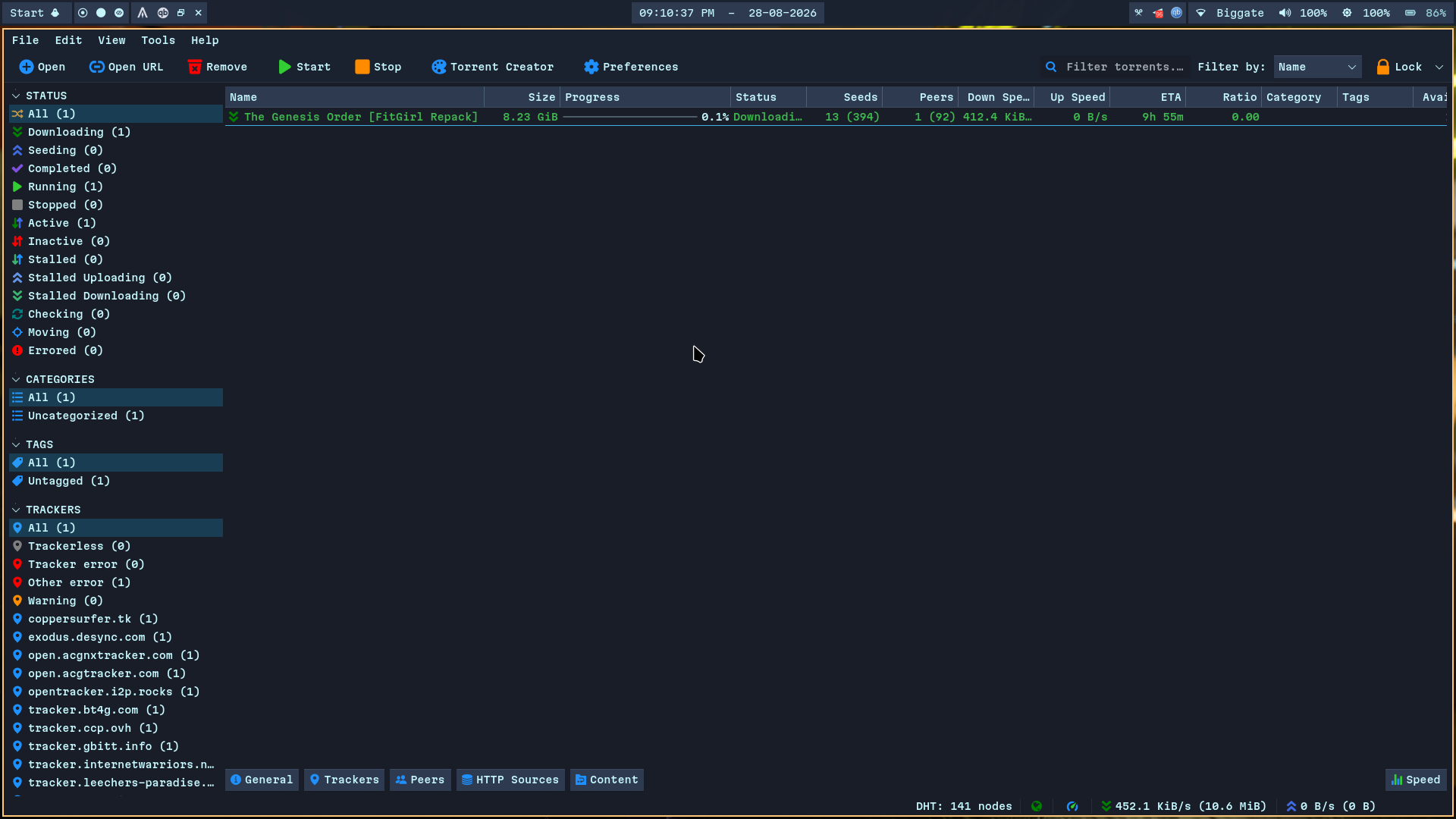
Task: Select the Checking (0) status filter
Action: pos(116,314)
